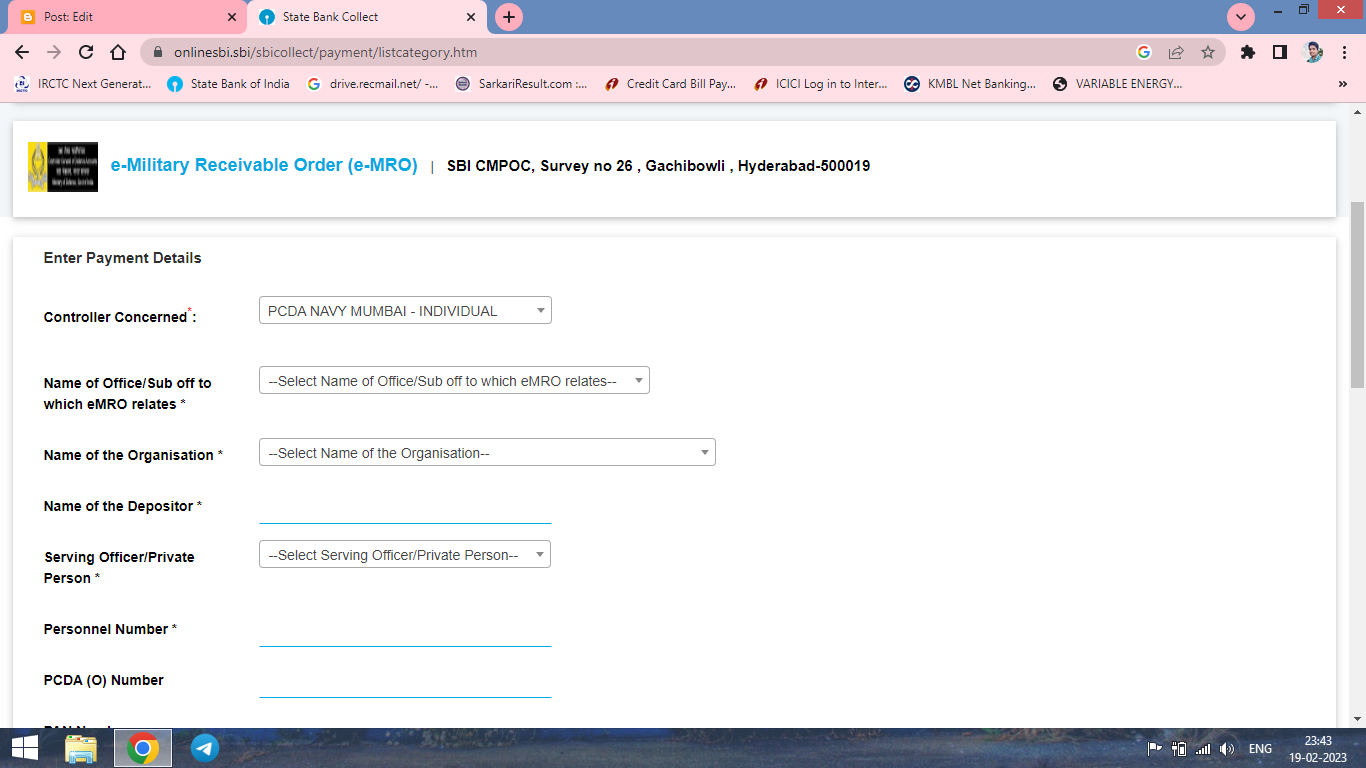This screenshot has width=1366, height=768.
Task: Open the Chrome profile avatar
Action: (1314, 52)
